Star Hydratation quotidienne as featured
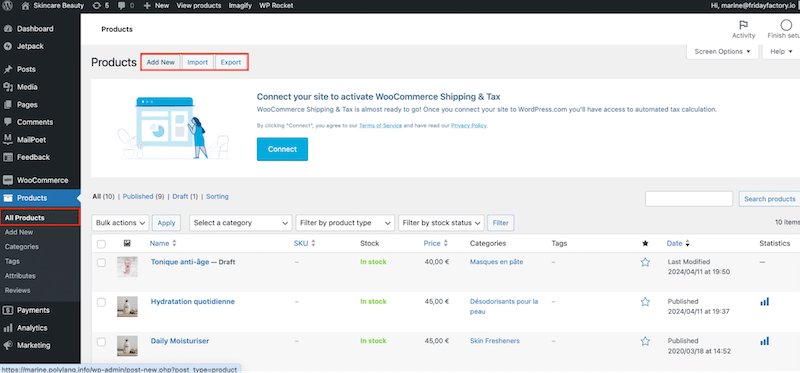800x373 pixels. point(645,302)
